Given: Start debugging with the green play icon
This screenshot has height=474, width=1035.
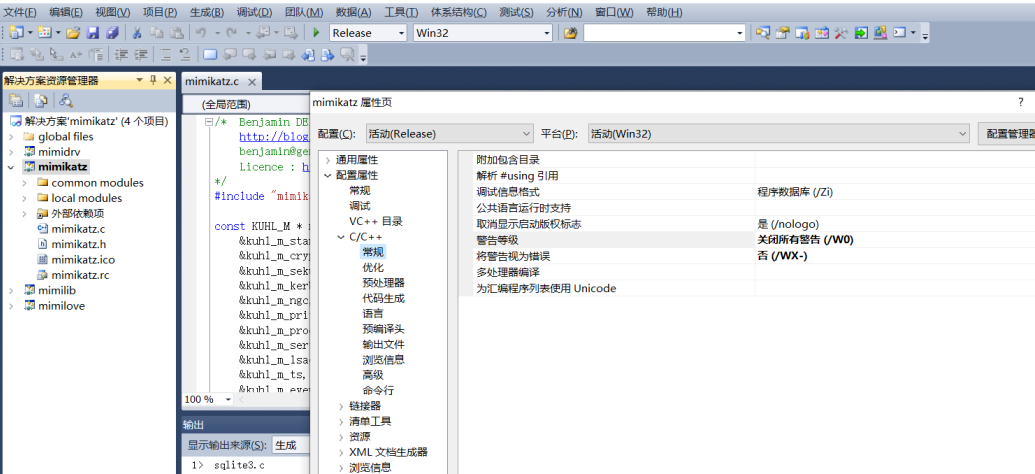Looking at the screenshot, I should point(316,32).
